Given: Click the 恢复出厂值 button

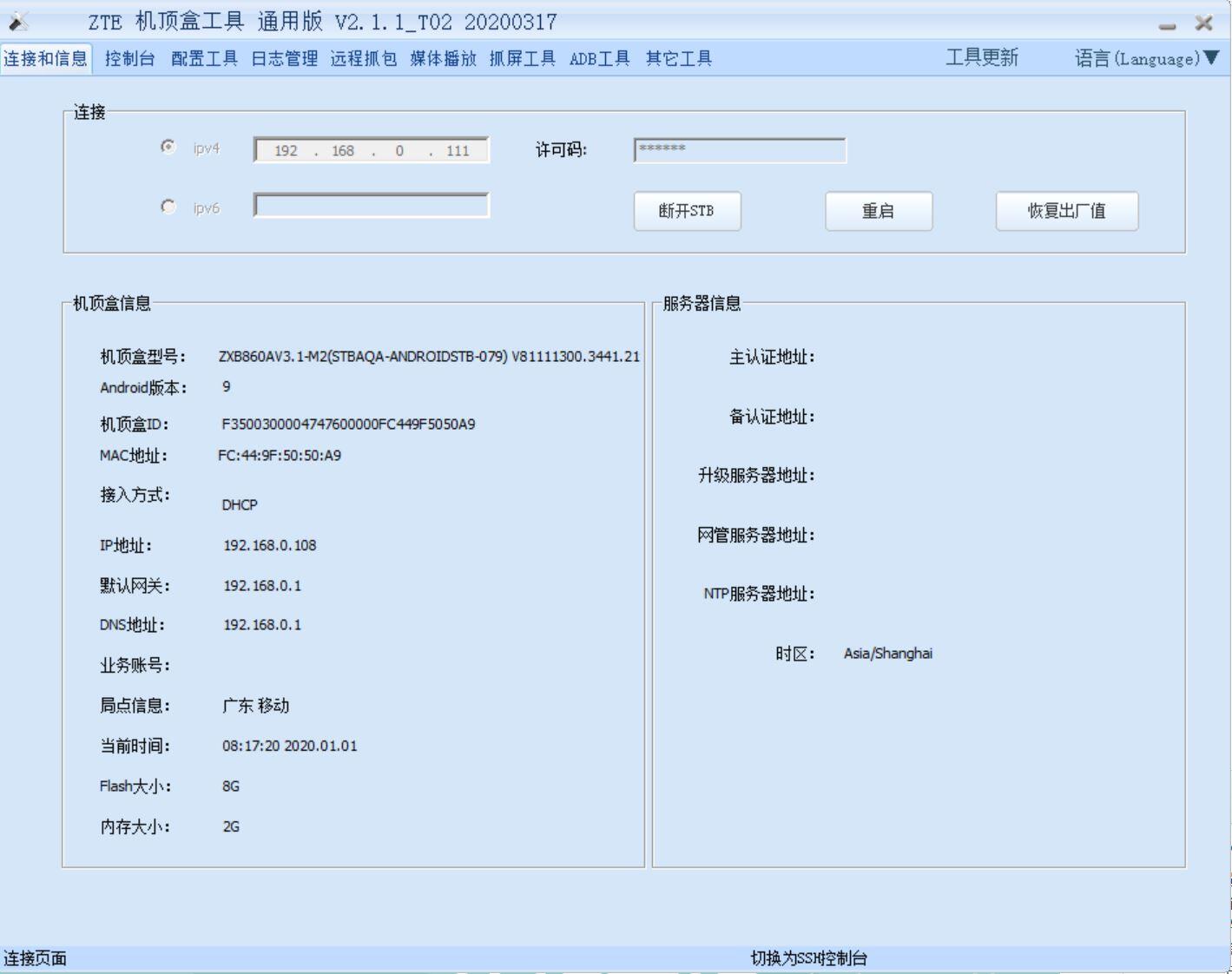Looking at the screenshot, I should point(1067,211).
